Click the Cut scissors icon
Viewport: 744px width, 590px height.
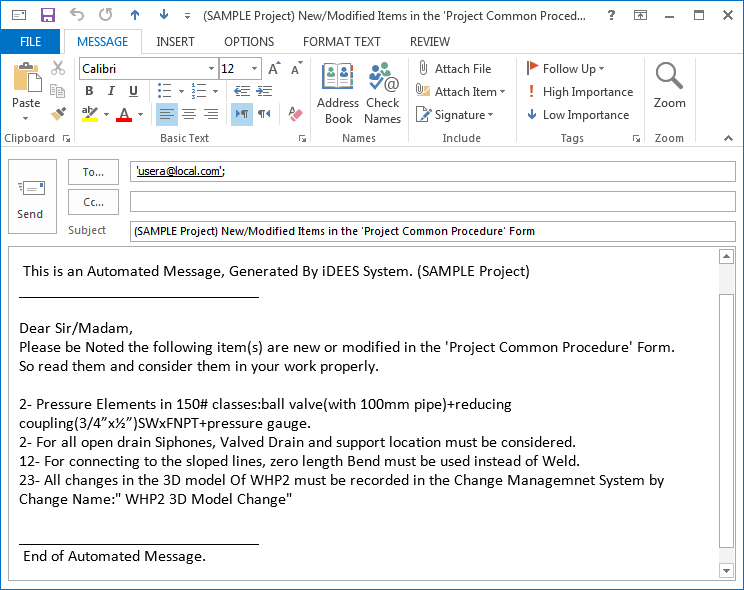tap(58, 68)
